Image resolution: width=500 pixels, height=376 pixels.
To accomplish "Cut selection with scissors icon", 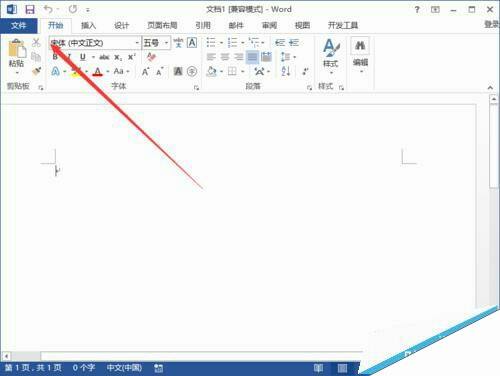I will click(36, 42).
